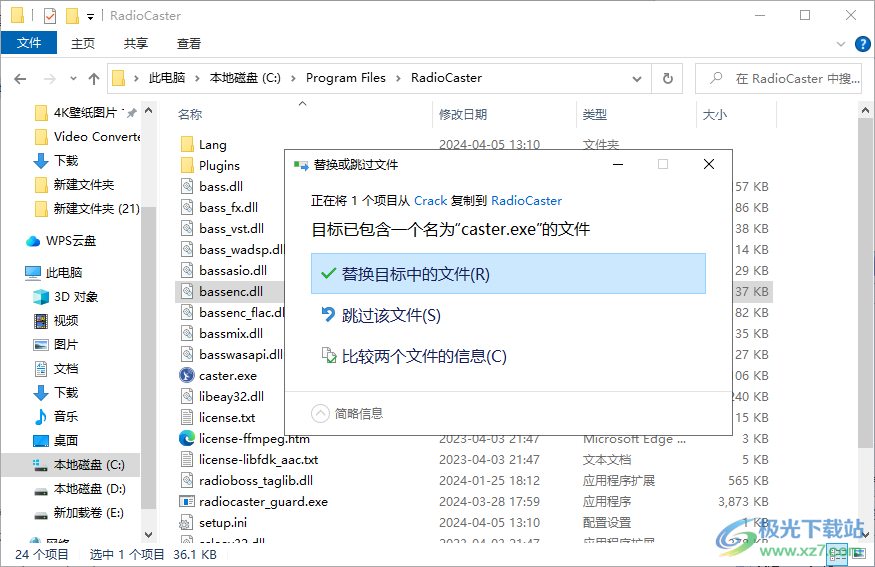Click the Refresh button beside address bar
This screenshot has height=567, width=875.
tap(667, 79)
